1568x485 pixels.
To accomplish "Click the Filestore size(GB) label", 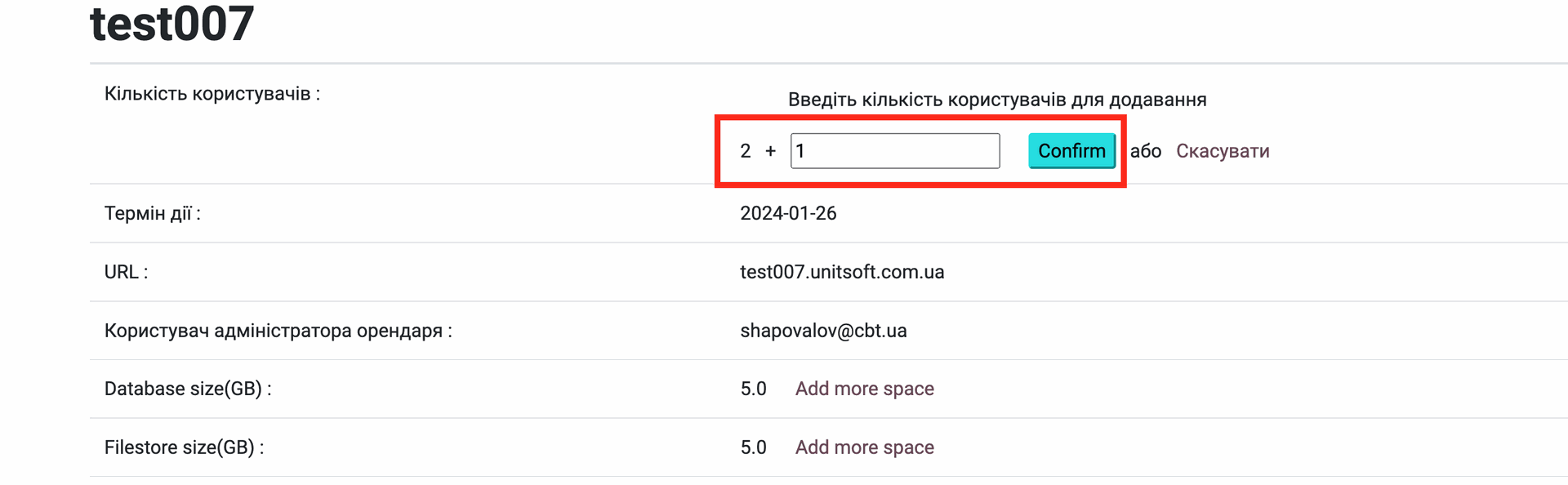I will tap(184, 447).
